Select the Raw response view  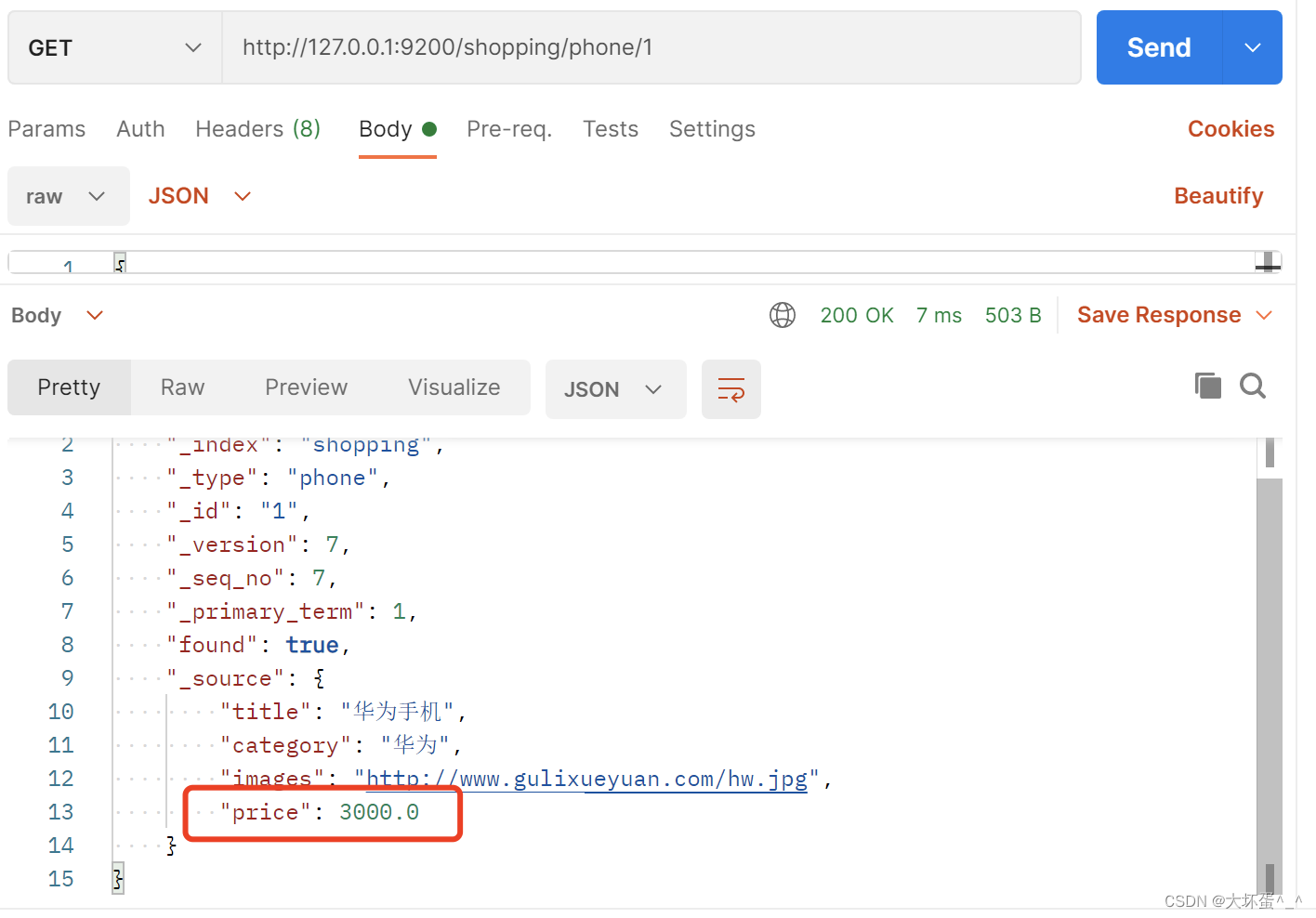coord(182,387)
